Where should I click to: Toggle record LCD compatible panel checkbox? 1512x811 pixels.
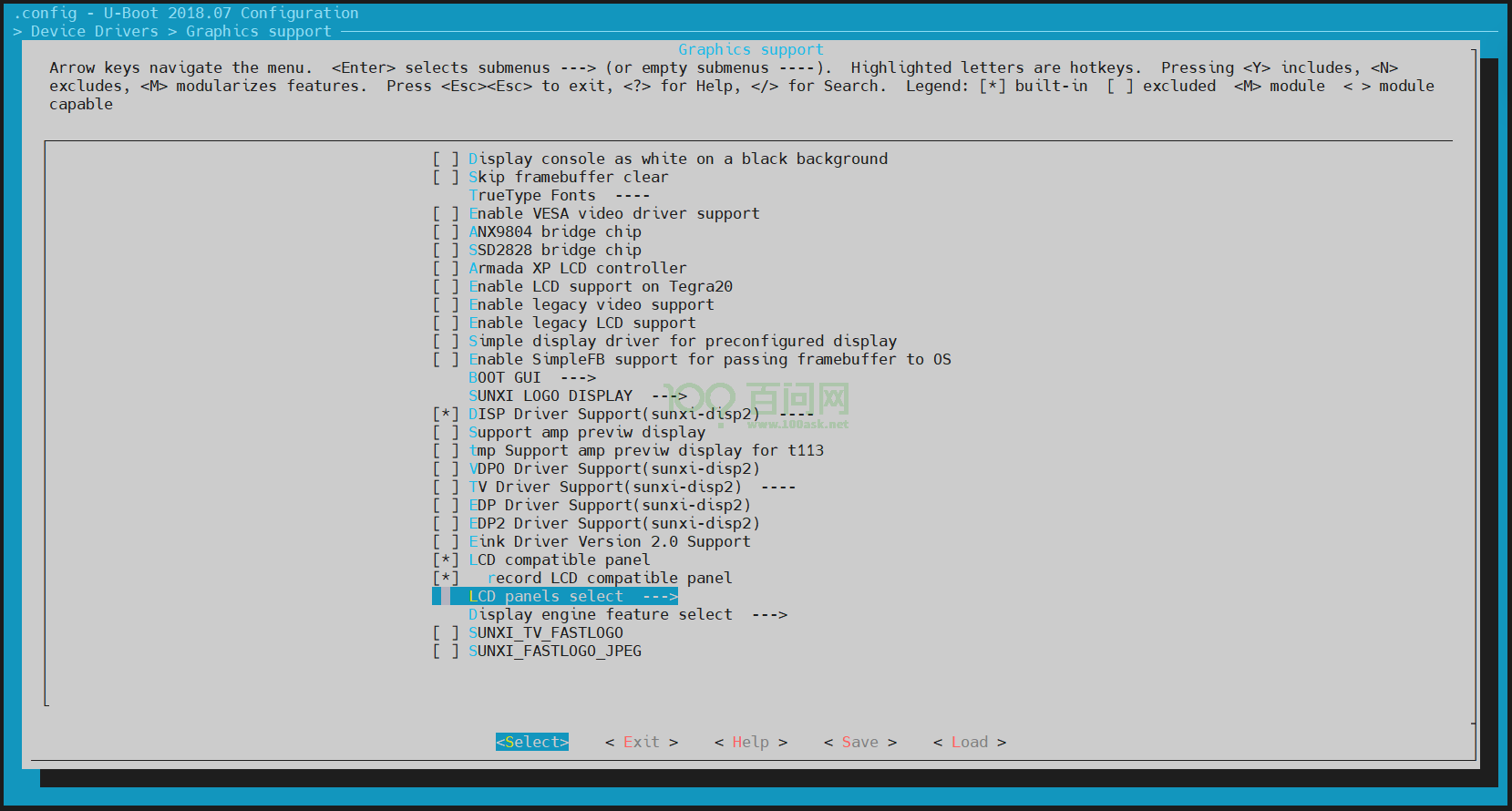point(446,578)
